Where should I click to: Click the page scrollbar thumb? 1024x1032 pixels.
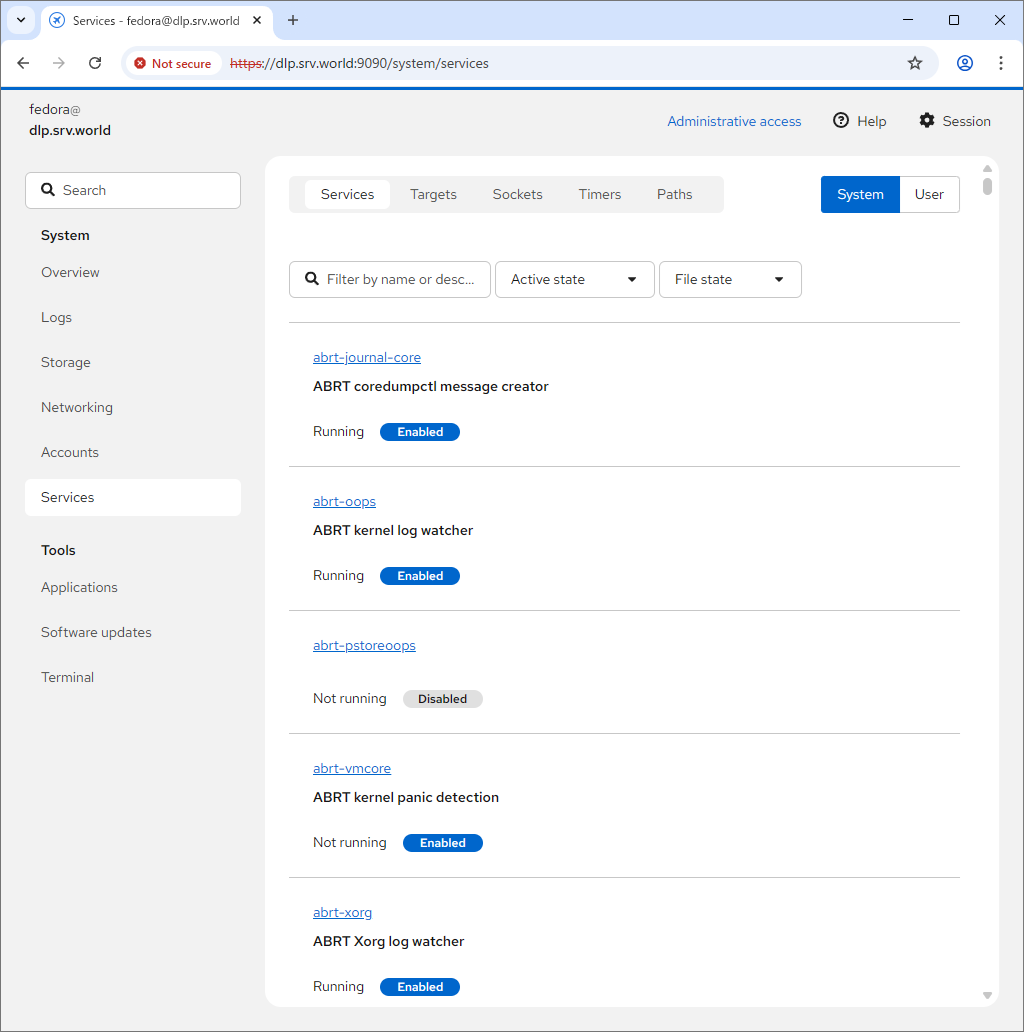[987, 186]
